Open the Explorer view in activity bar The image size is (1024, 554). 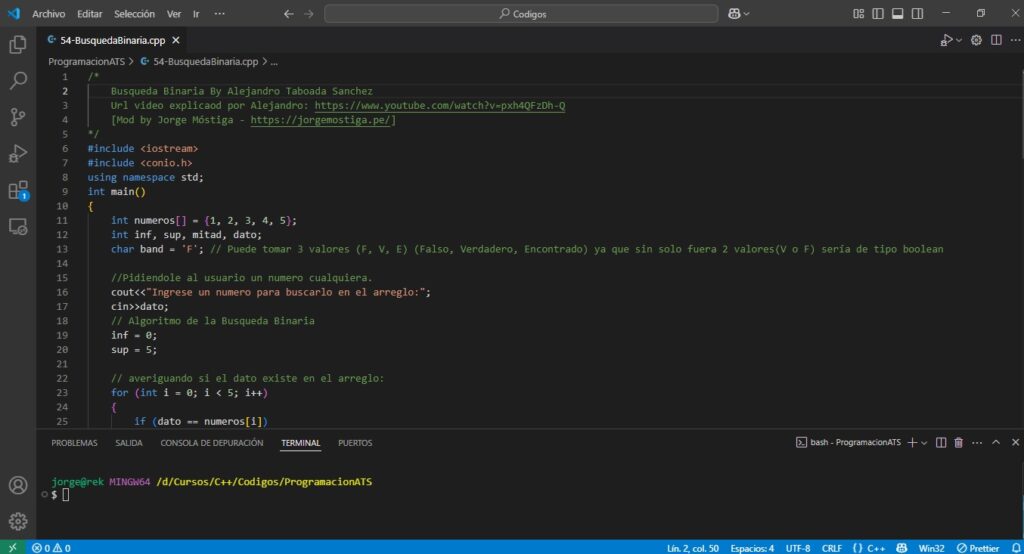coord(18,44)
